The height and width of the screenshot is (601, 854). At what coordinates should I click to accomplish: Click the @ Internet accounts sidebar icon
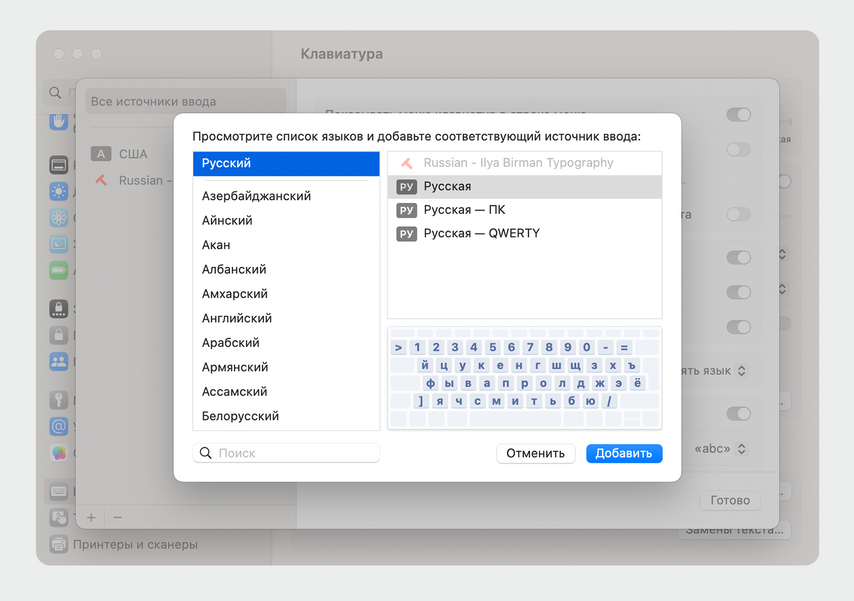pos(58,426)
